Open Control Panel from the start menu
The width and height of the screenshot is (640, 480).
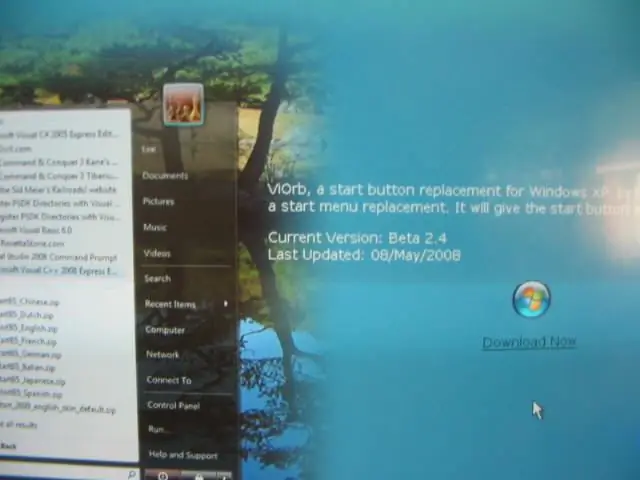[173, 405]
